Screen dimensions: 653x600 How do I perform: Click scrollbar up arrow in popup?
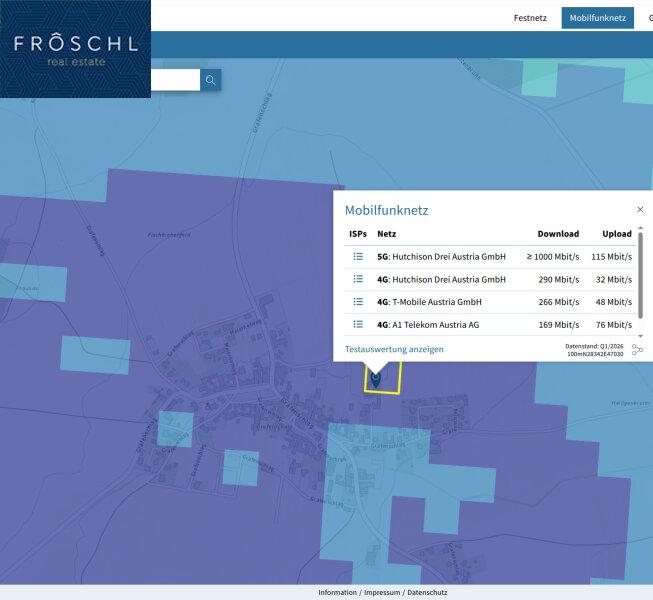[x=641, y=228]
